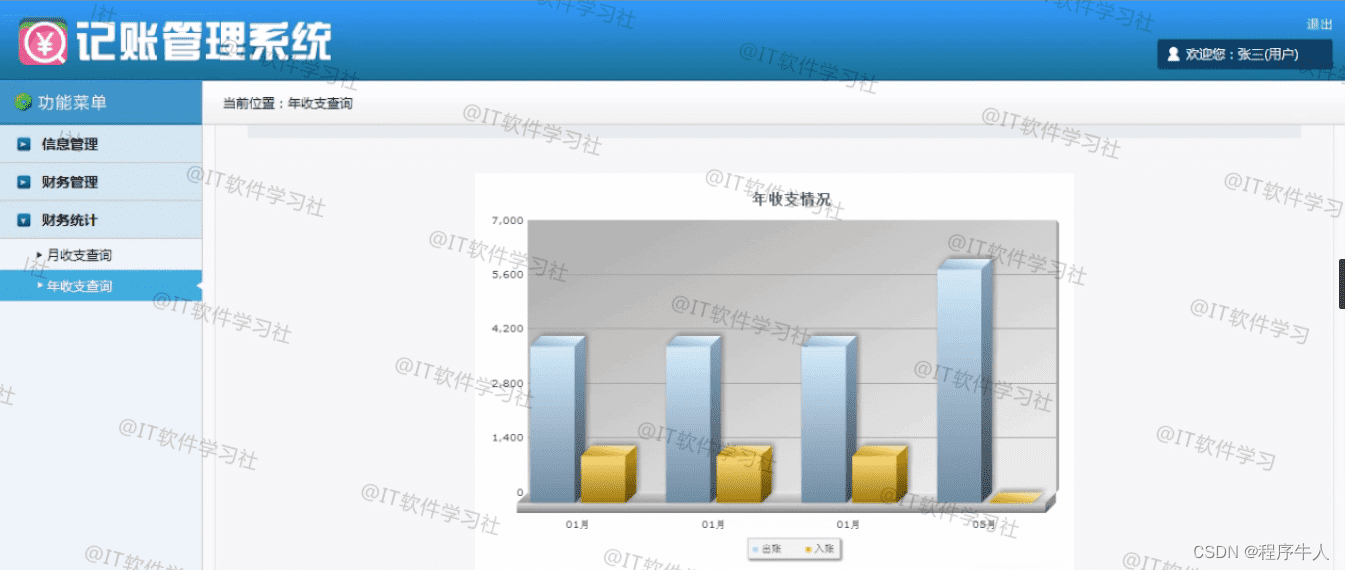Expand the 财务管理 menu section
The height and width of the screenshot is (570, 1345).
[x=101, y=182]
